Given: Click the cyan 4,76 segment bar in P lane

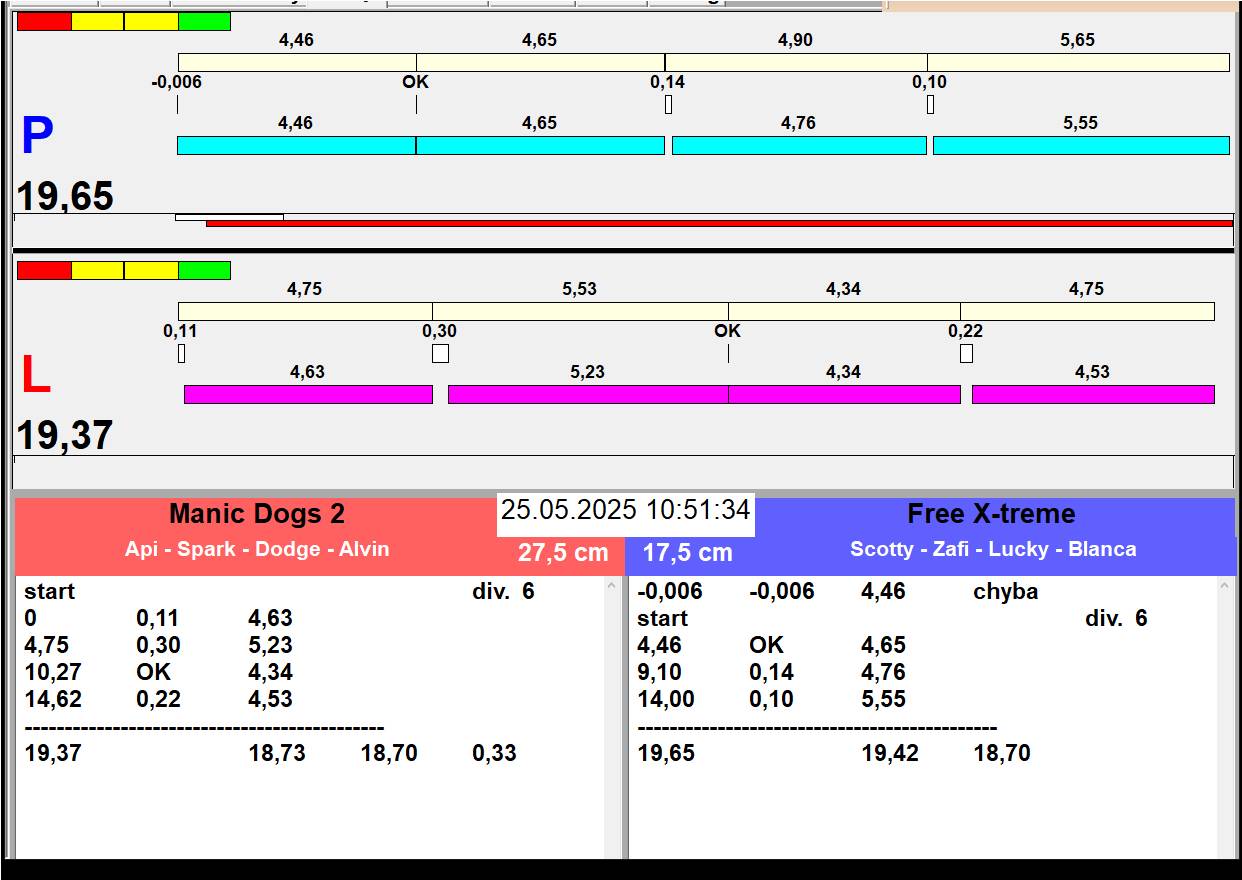Looking at the screenshot, I should [x=798, y=146].
